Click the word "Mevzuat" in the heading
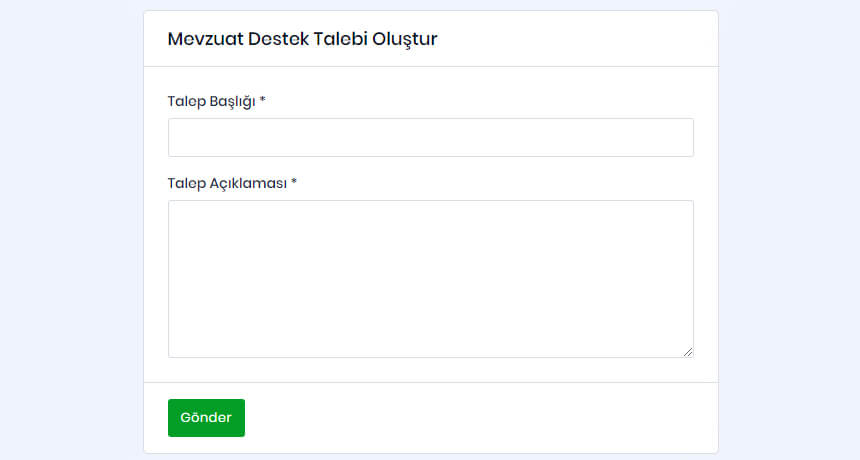Viewport: 860px width, 460px height. [201, 39]
